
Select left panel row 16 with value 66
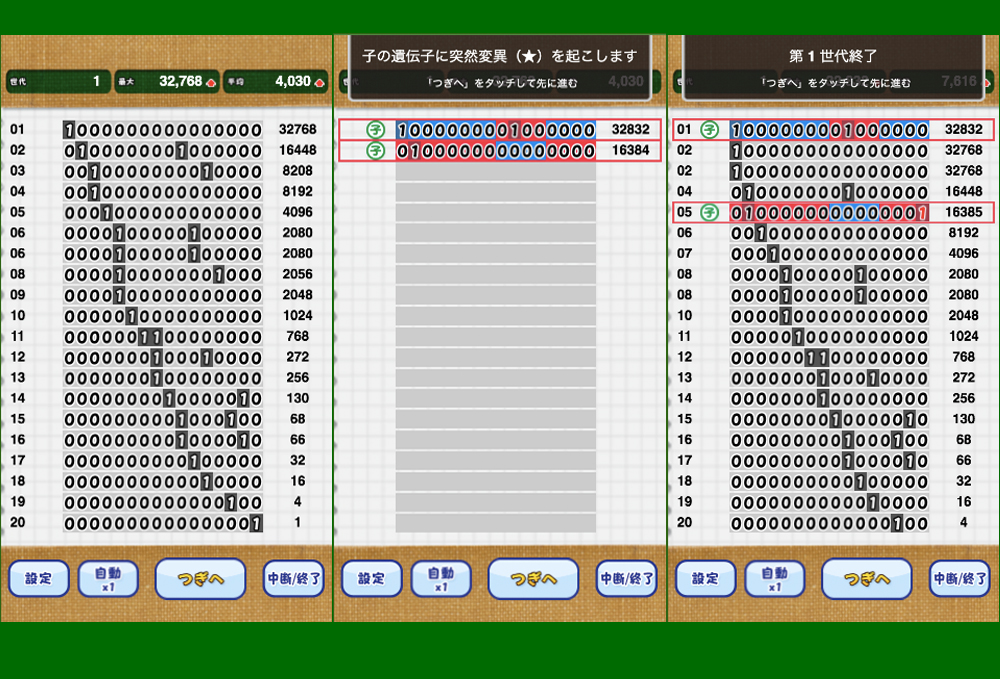click(x=163, y=440)
